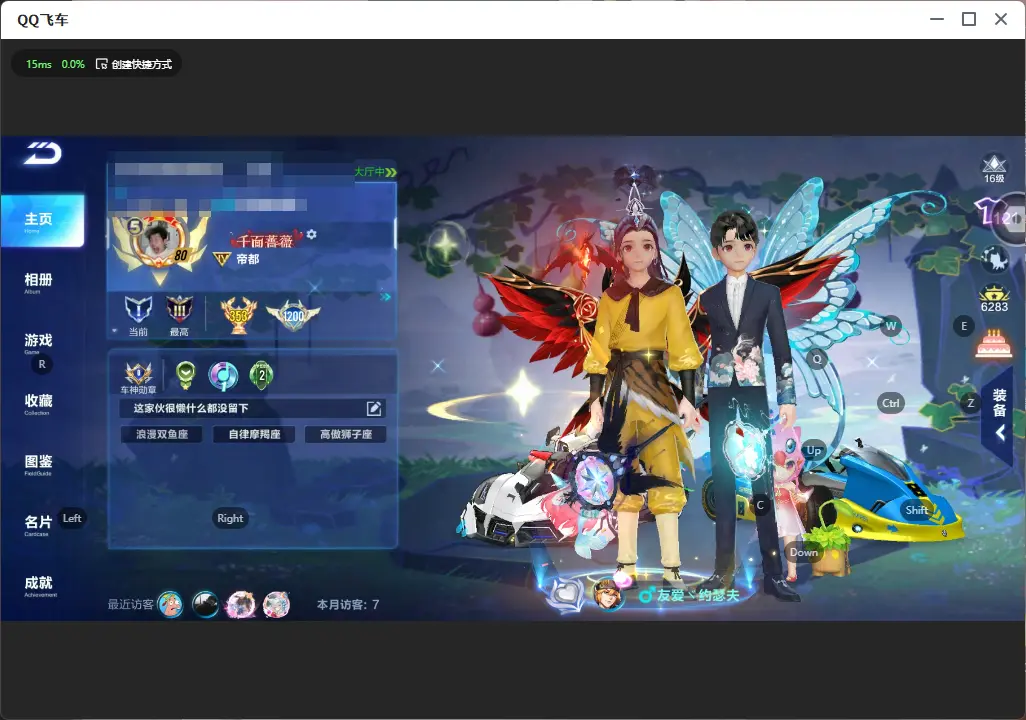Click the 本月访客: 7 visitor count
1026x720 pixels.
pos(348,605)
